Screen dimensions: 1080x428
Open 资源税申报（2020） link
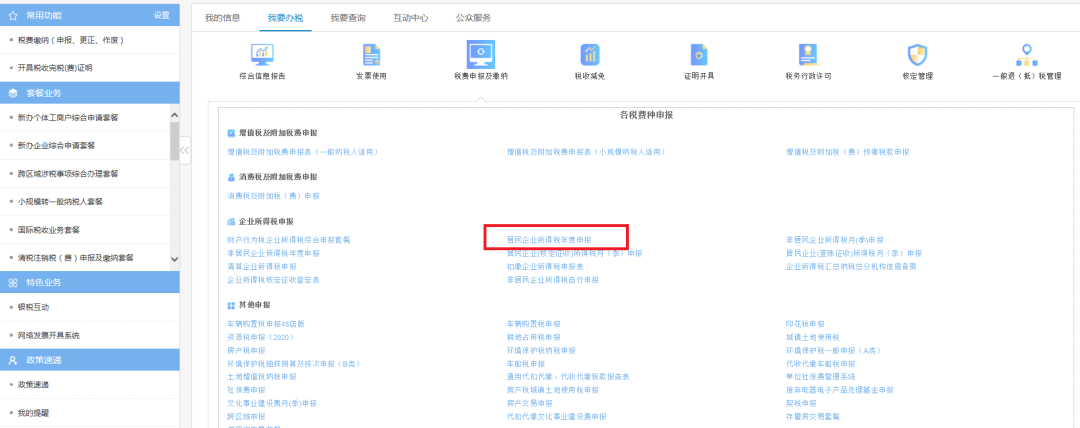pyautogui.click(x=260, y=337)
